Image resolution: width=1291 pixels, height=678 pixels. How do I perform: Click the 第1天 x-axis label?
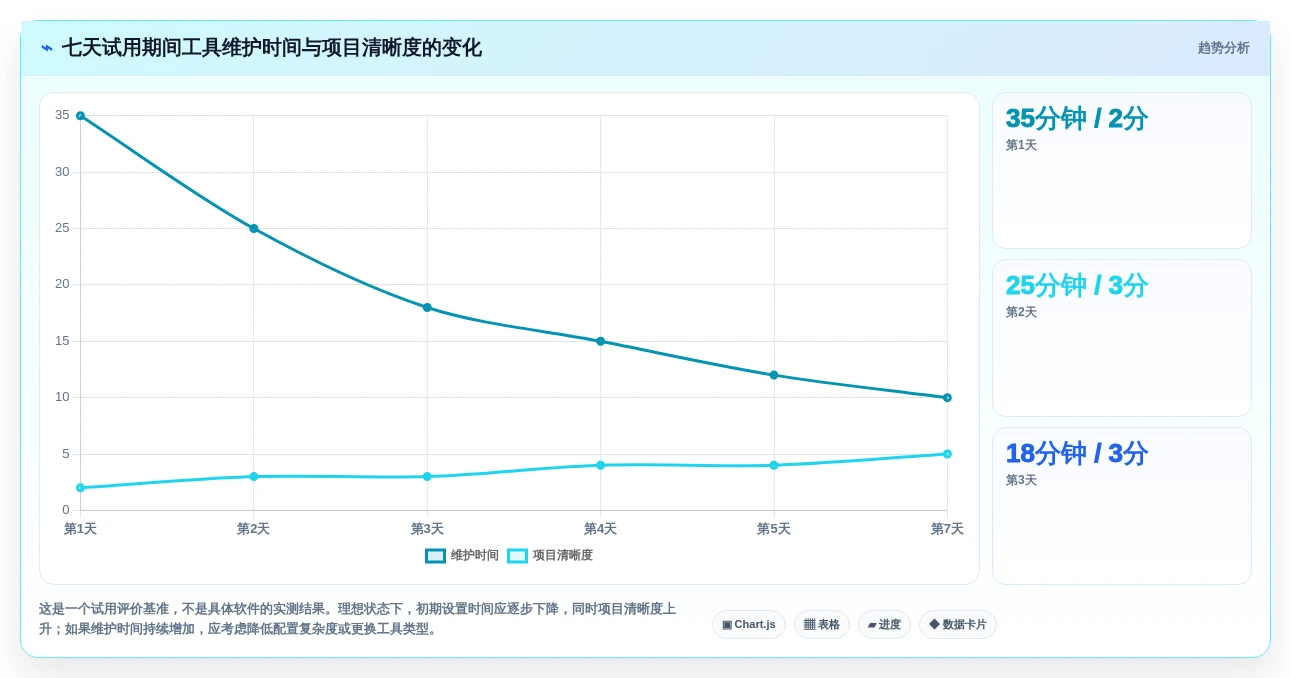point(80,529)
